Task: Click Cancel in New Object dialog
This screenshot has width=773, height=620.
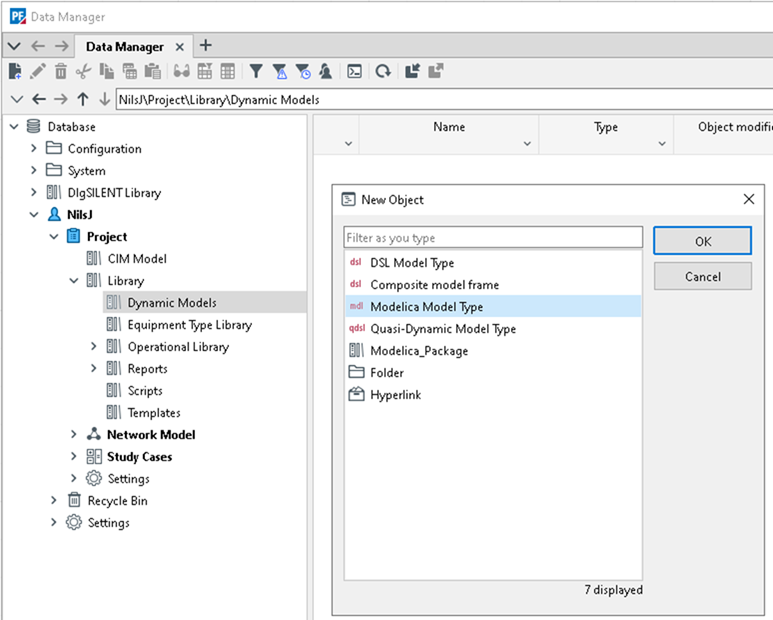Action: tap(702, 277)
